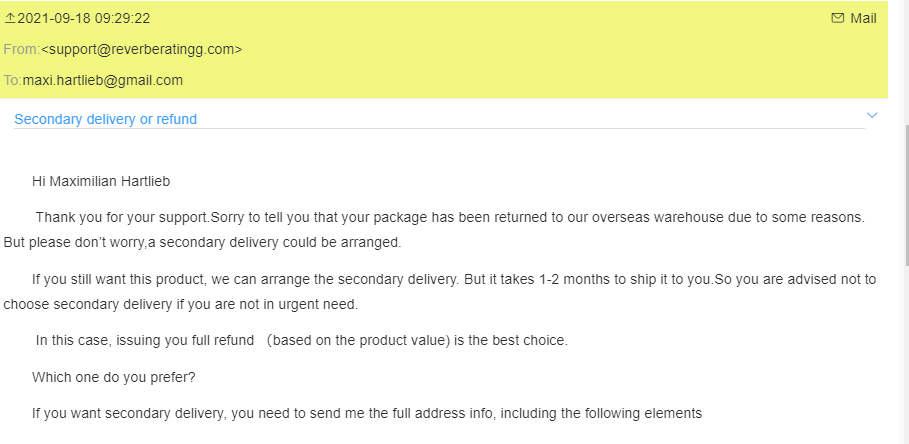This screenshot has height=444, width=909.
Task: Click the 'choose secondary delivery if' sentence
Action: point(181,304)
